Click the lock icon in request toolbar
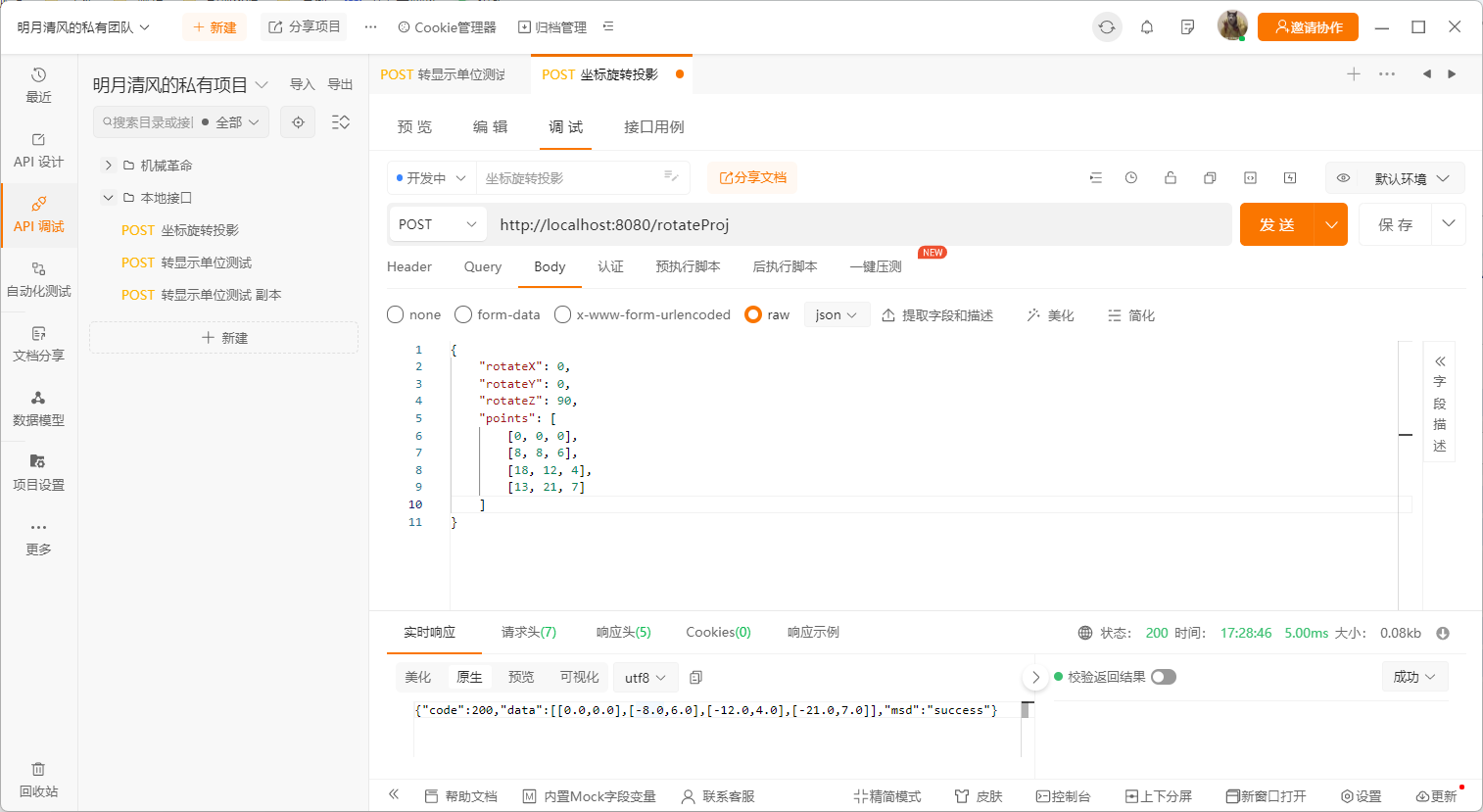Screen dimensions: 1483x812 (1171, 178)
